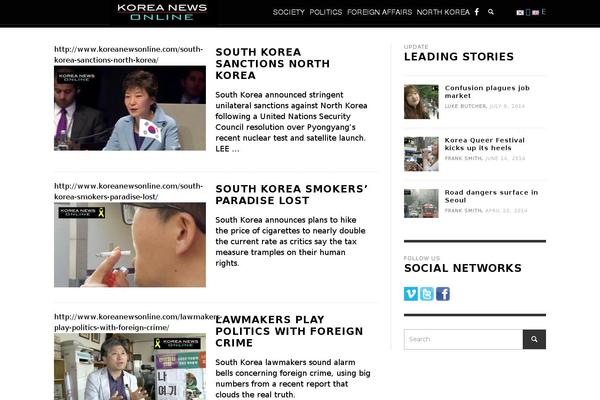Click the sidebar Search text field
This screenshot has height=400, width=600.
(x=463, y=339)
